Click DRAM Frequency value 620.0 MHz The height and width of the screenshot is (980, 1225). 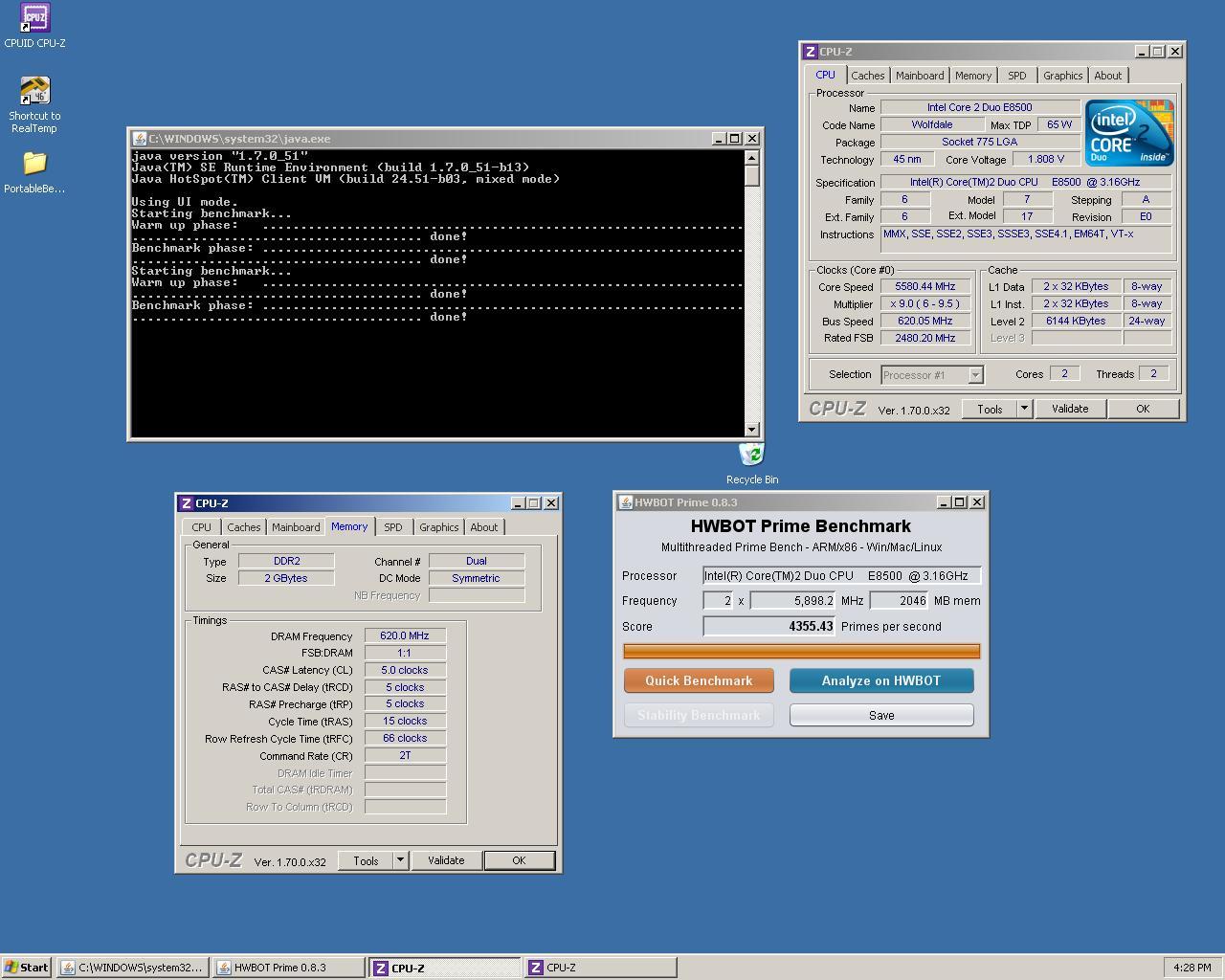(x=405, y=635)
